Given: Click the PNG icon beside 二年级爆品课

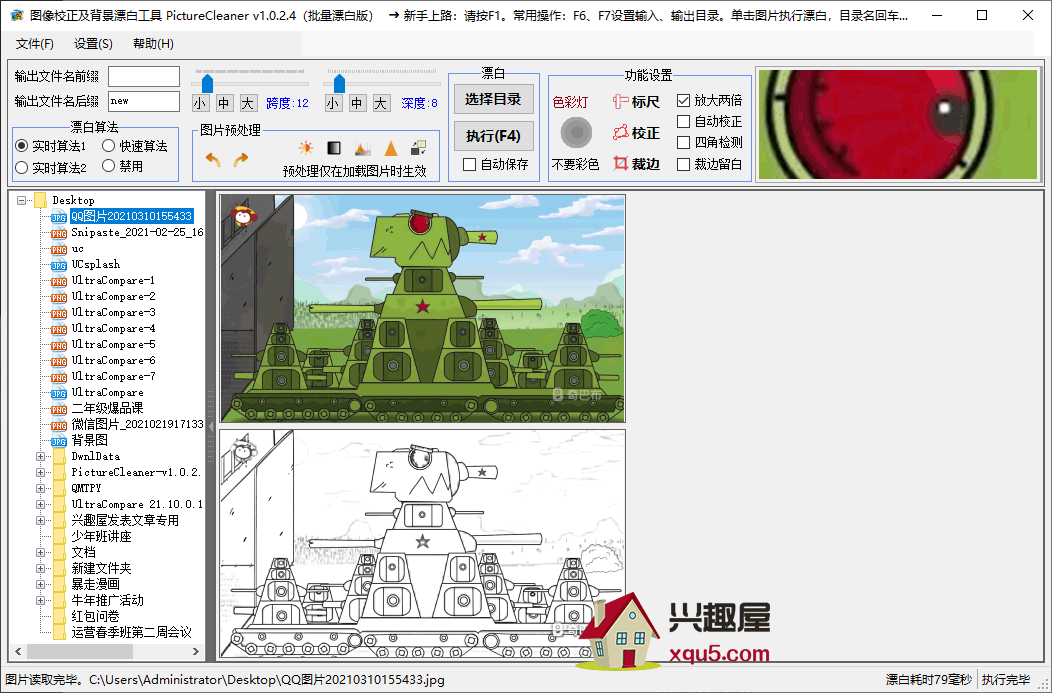Looking at the screenshot, I should pyautogui.click(x=59, y=409).
